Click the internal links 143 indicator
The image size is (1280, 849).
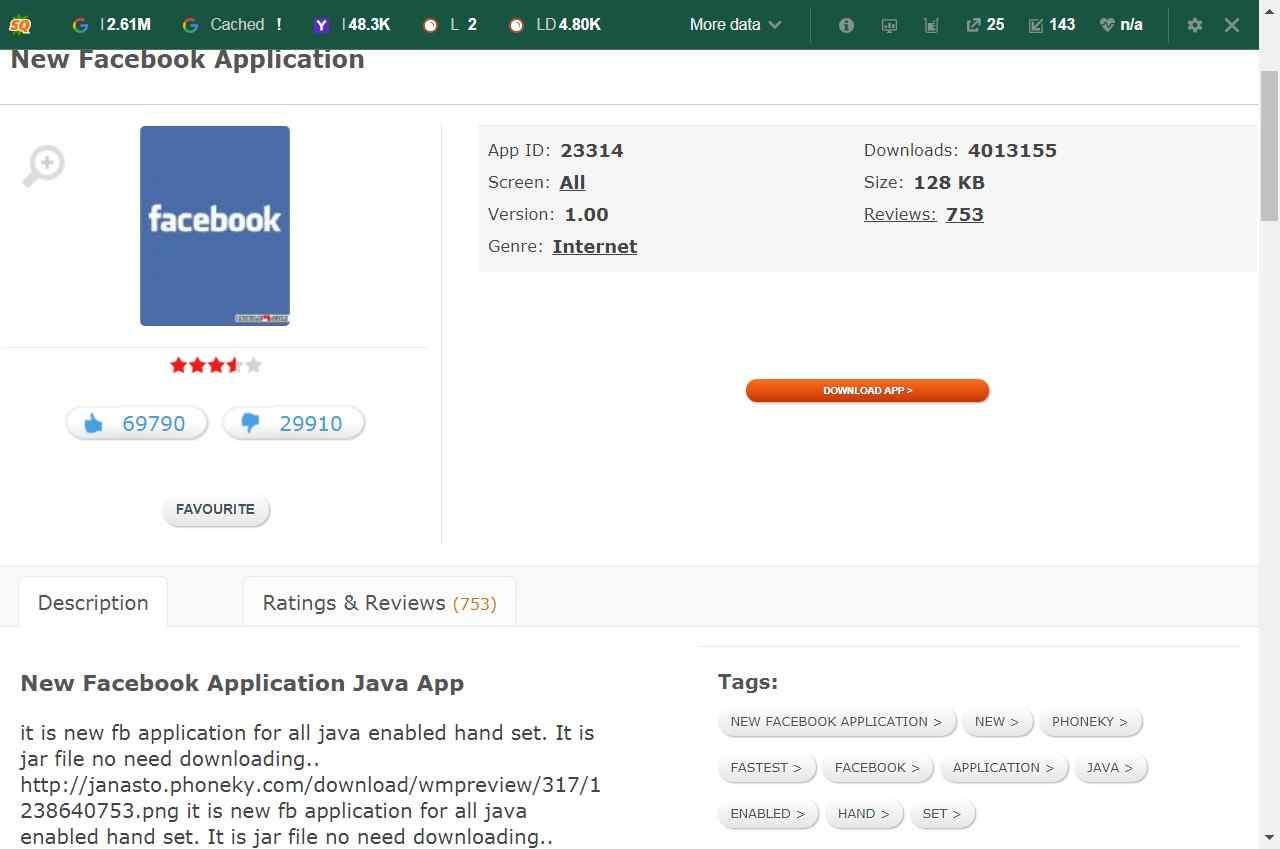click(x=1051, y=24)
